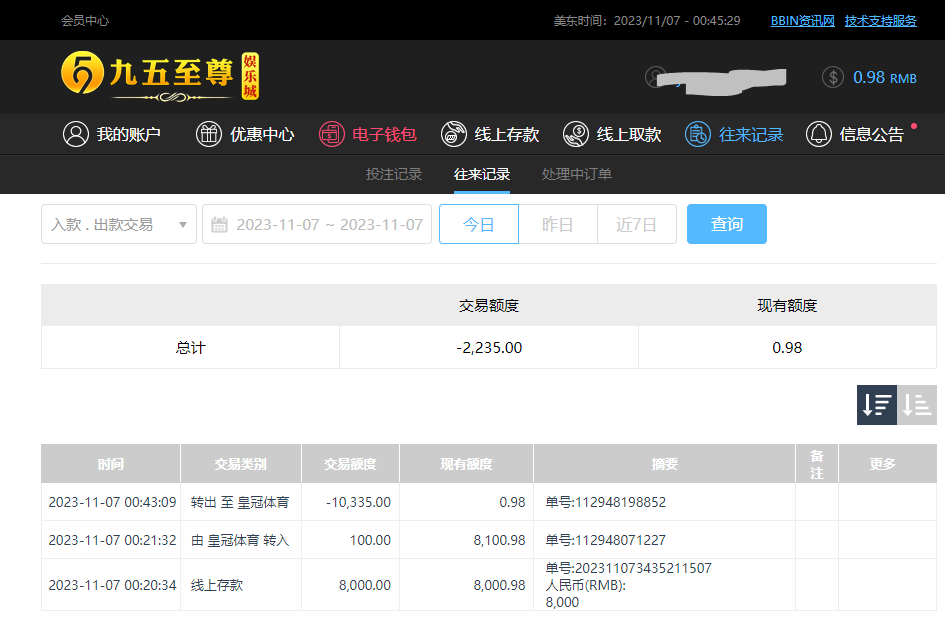Open the 技术支持服务 link
The width and height of the screenshot is (945, 618).
pyautogui.click(x=881, y=20)
